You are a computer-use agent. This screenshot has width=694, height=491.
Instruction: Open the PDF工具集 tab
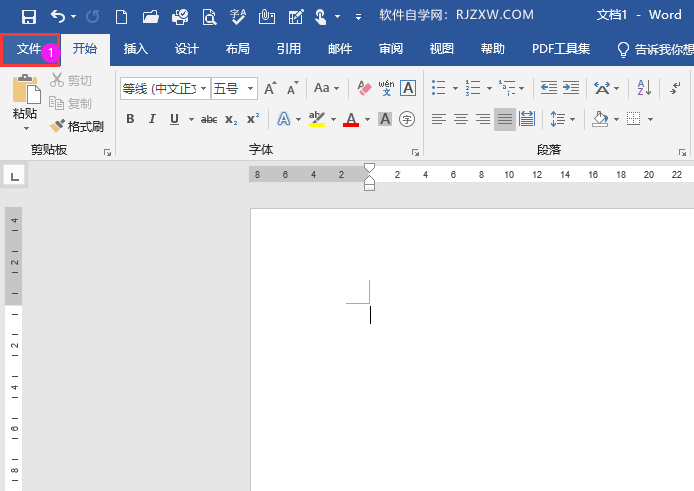pos(561,49)
